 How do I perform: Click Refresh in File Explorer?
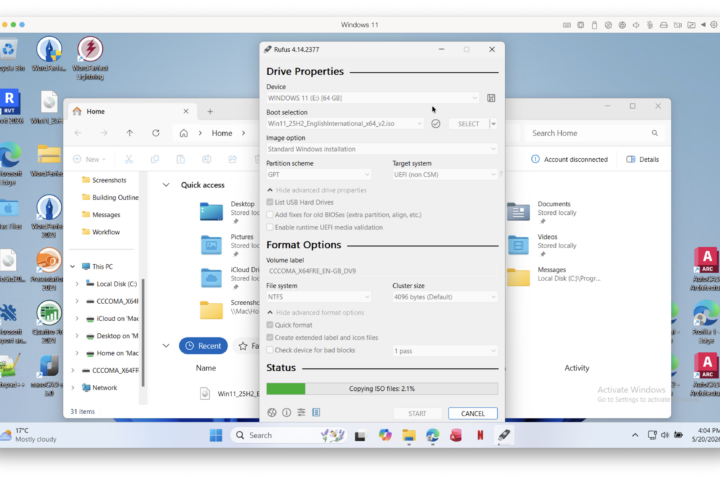[x=156, y=133]
